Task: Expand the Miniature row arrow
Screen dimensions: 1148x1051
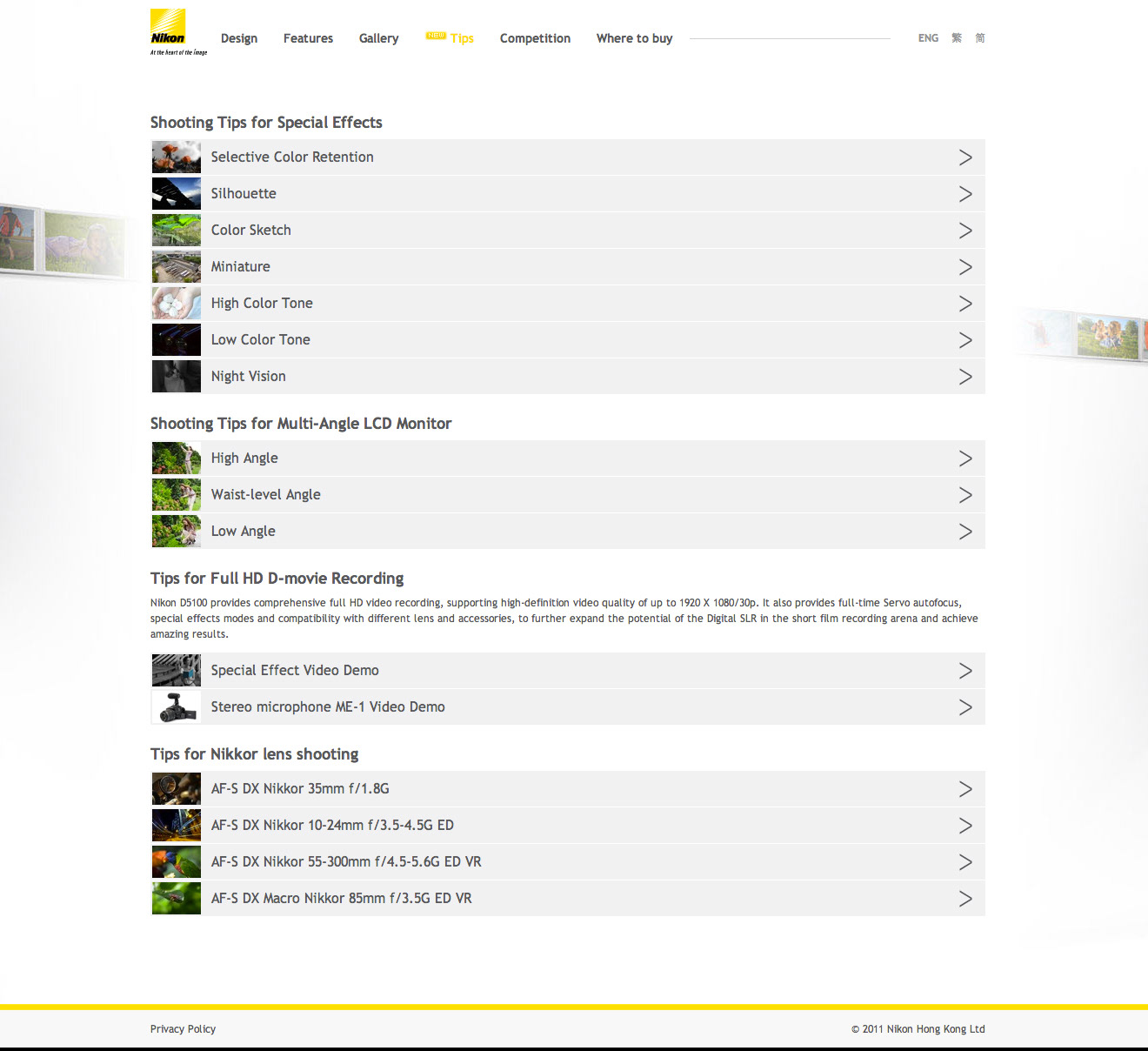Action: (965, 267)
